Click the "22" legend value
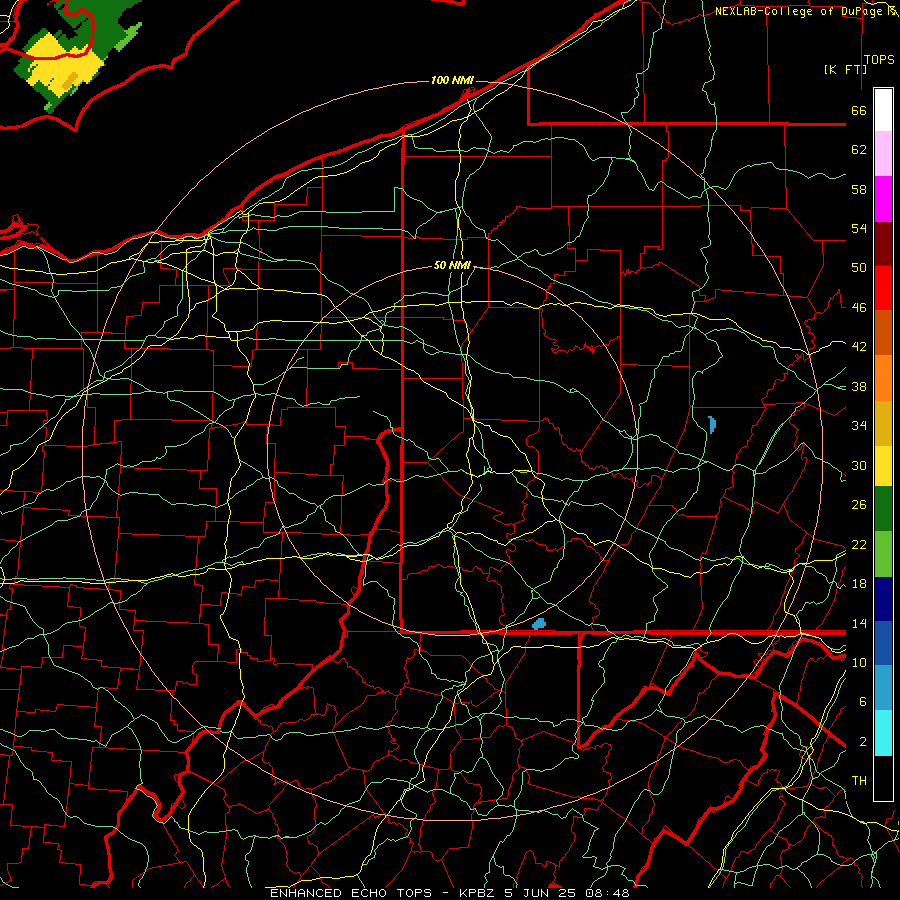 859,544
